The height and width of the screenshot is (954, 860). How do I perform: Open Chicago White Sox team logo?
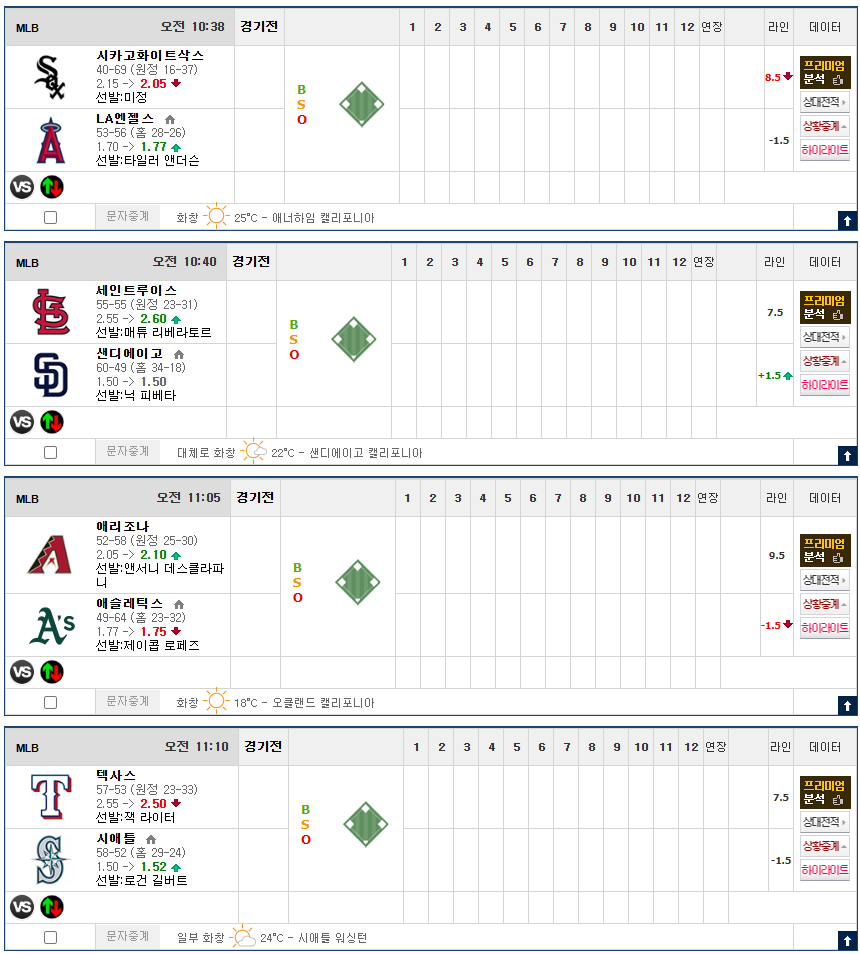(x=49, y=77)
